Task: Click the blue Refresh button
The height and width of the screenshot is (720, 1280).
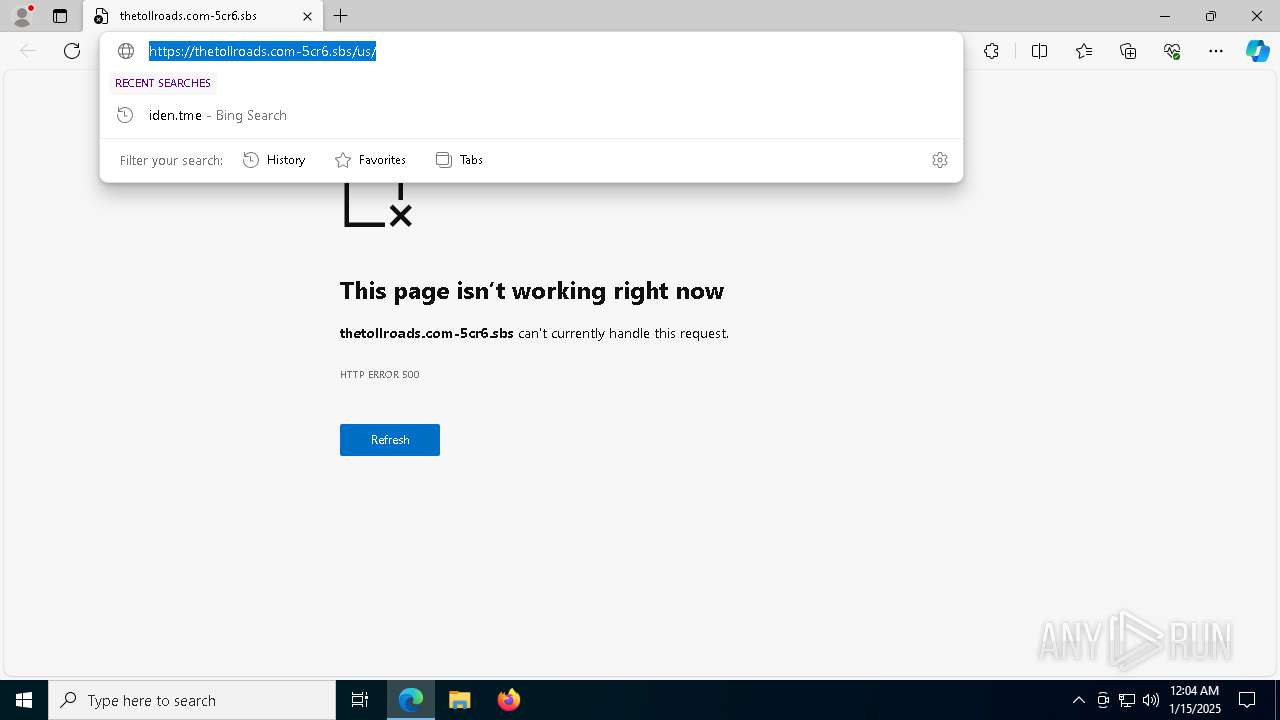Action: pyautogui.click(x=390, y=440)
